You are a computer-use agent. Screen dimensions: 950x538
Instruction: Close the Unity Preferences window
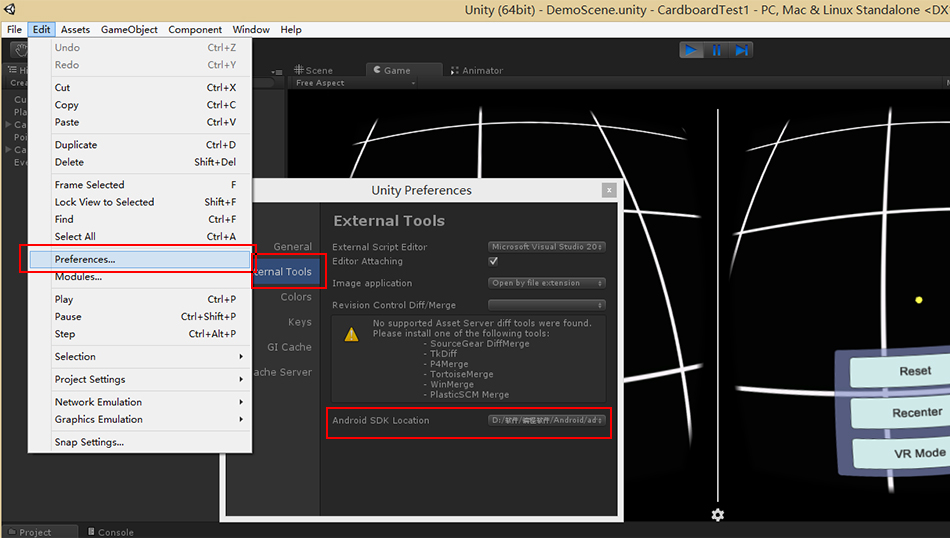click(x=609, y=190)
